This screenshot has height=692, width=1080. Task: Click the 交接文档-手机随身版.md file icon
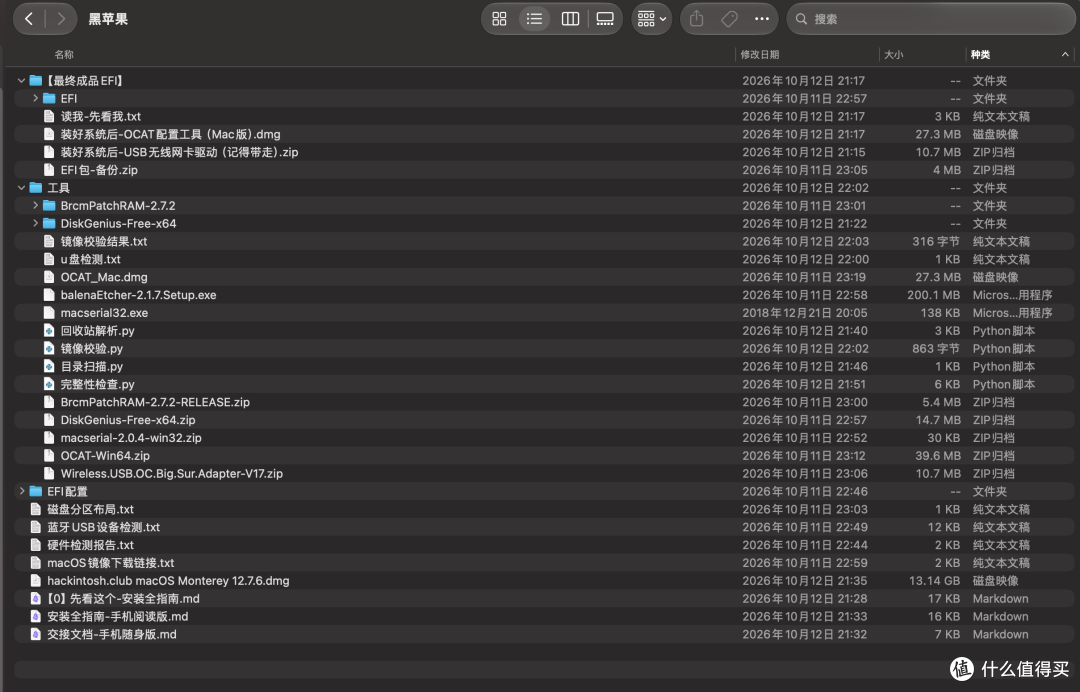click(36, 635)
